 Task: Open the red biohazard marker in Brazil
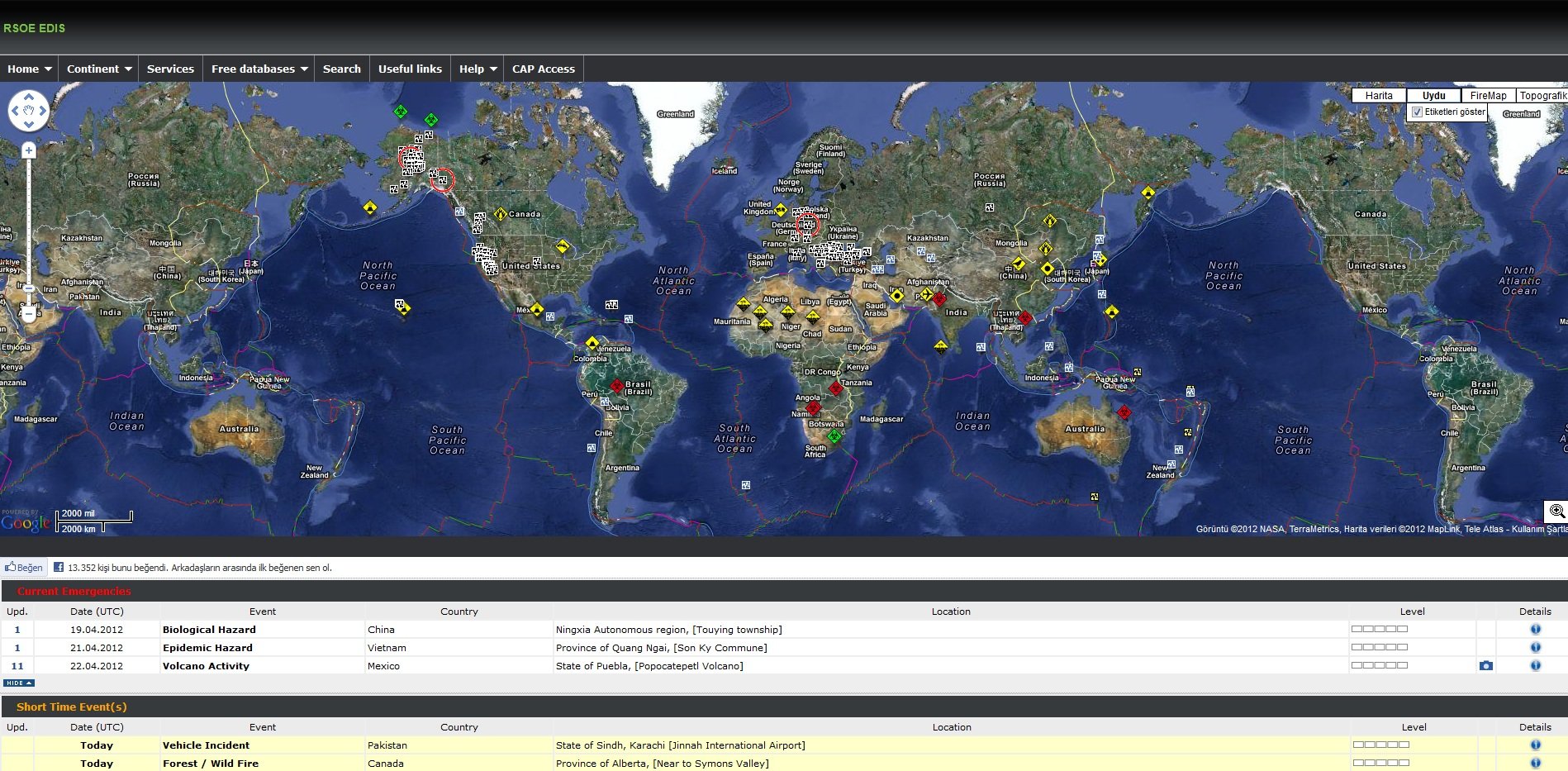click(617, 386)
